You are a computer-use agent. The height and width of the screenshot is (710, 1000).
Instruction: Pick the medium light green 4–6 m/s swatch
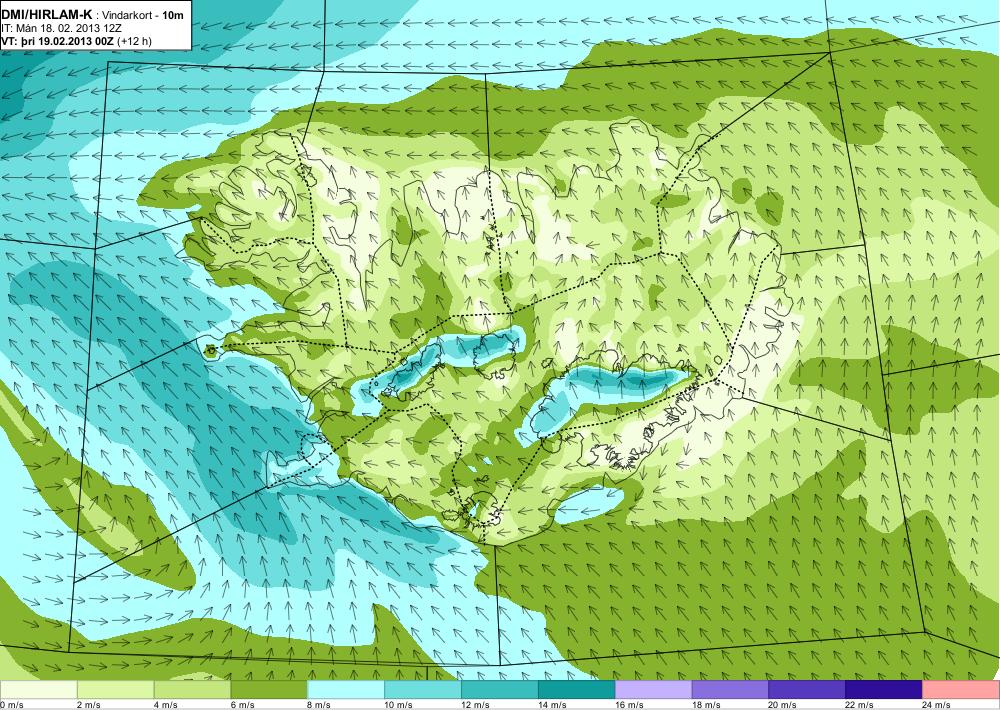coord(193,690)
